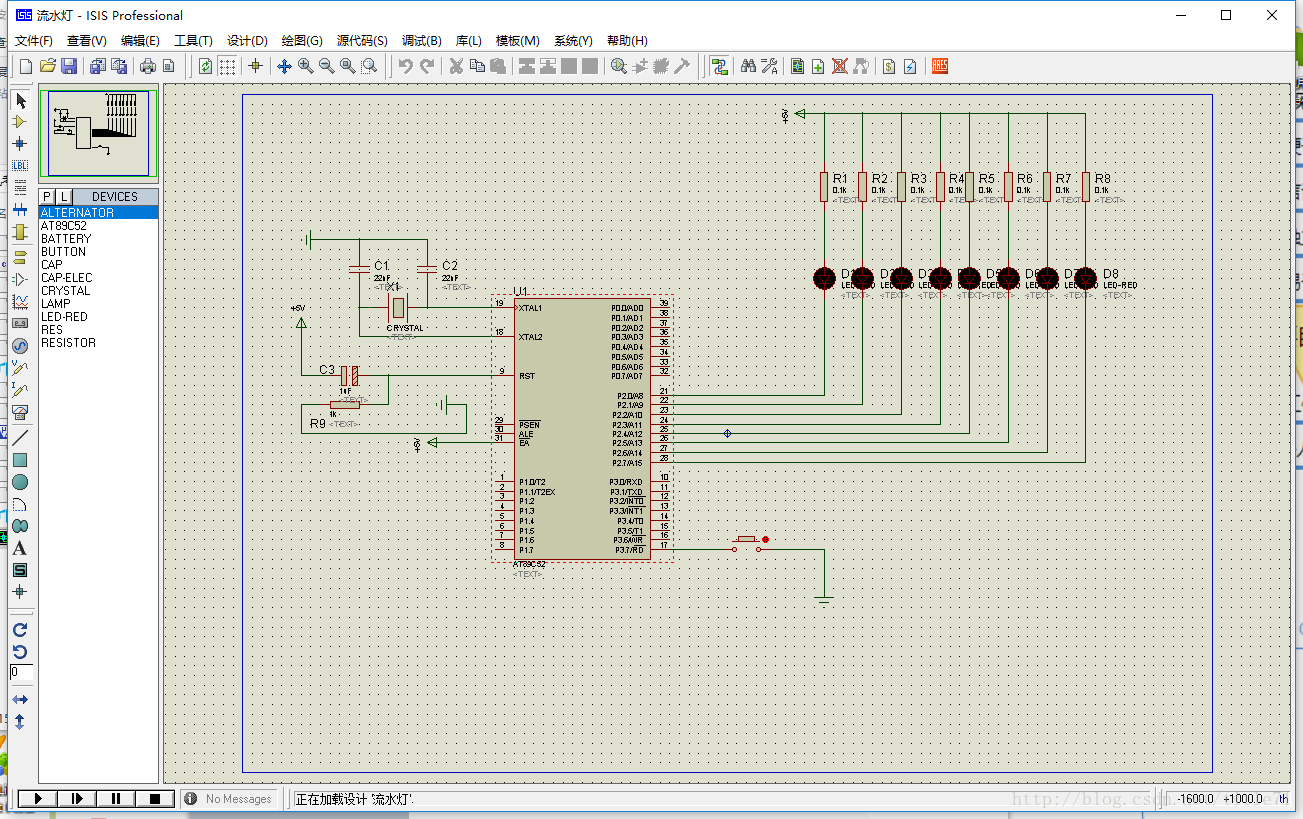The height and width of the screenshot is (819, 1303).
Task: Open the 编辑(E) menu
Action: click(140, 41)
